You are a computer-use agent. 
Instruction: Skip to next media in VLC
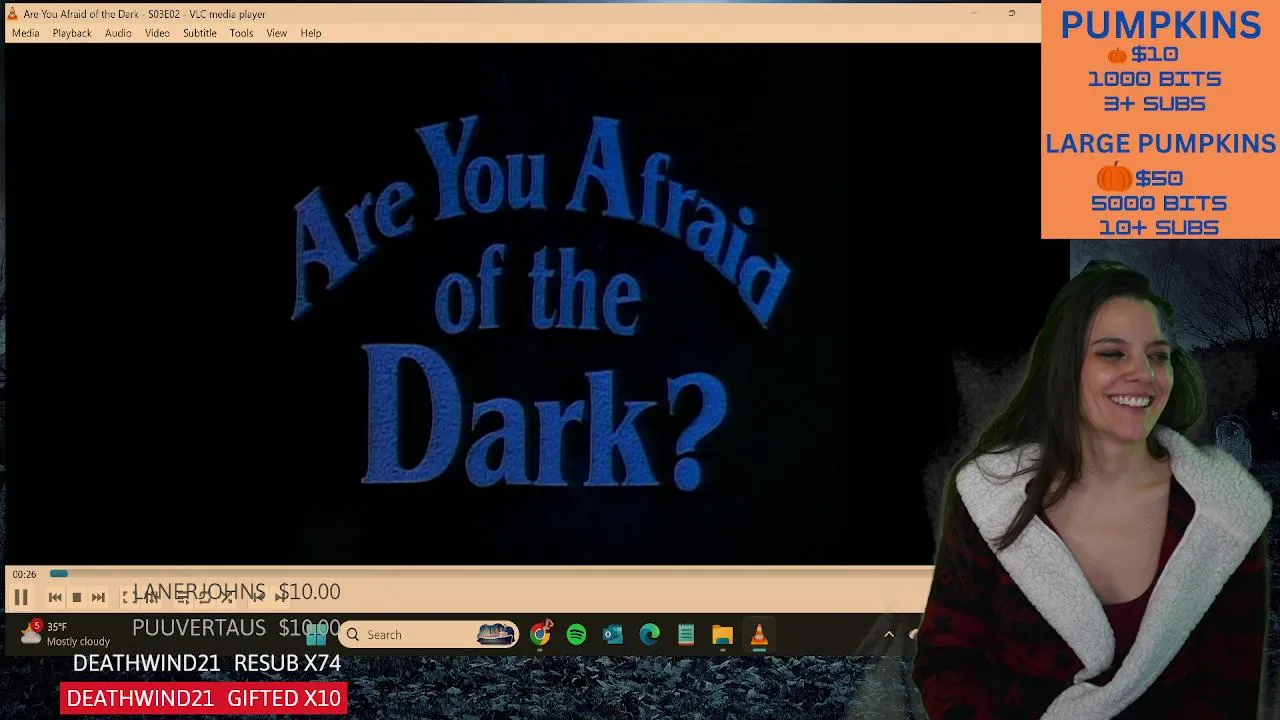click(x=98, y=597)
